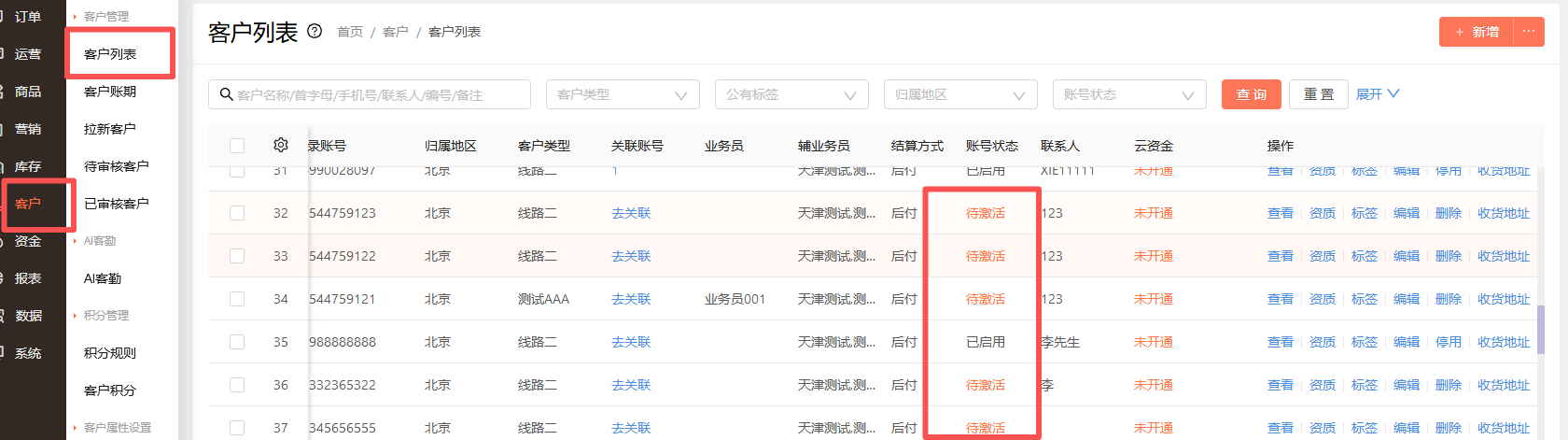This screenshot has height=440, width=1568.
Task: Click 未开通 in row 34
Action: click(1154, 299)
